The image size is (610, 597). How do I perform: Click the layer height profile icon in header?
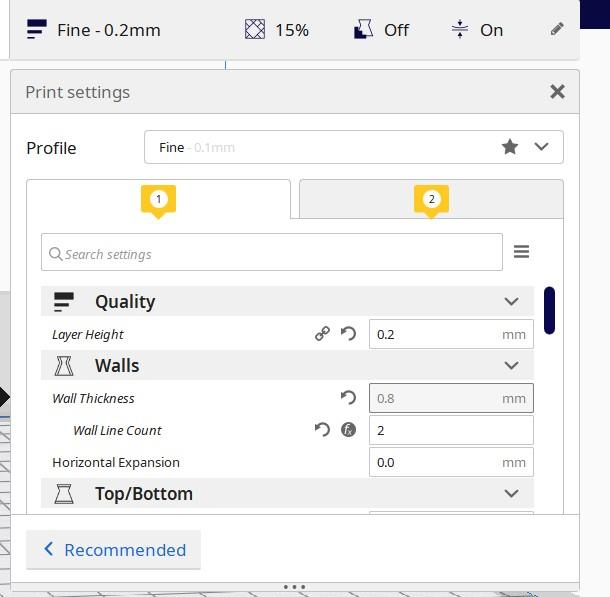pos(37,30)
